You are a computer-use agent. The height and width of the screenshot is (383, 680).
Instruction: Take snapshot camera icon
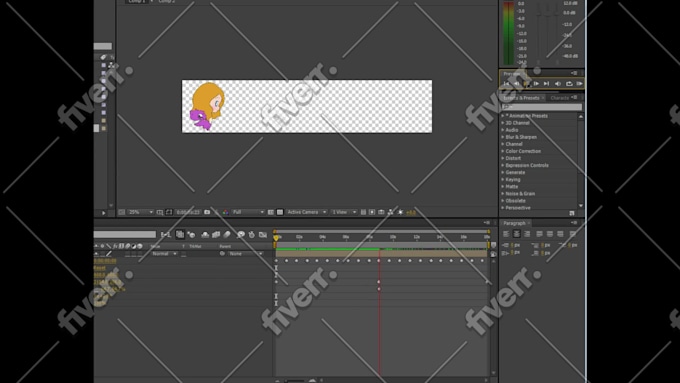click(207, 212)
